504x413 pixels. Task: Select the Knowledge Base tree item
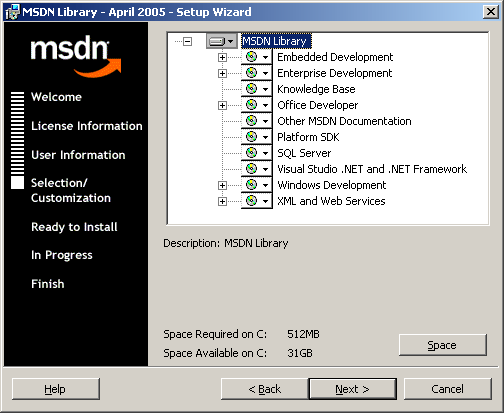coord(316,89)
